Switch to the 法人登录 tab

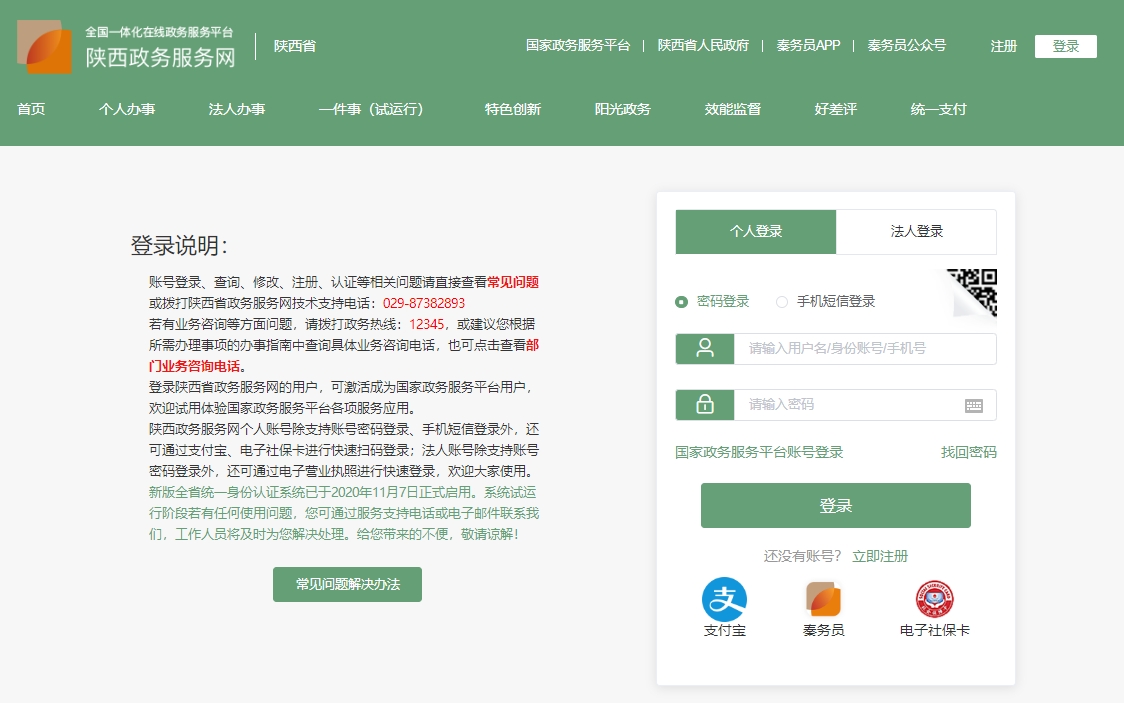point(916,231)
